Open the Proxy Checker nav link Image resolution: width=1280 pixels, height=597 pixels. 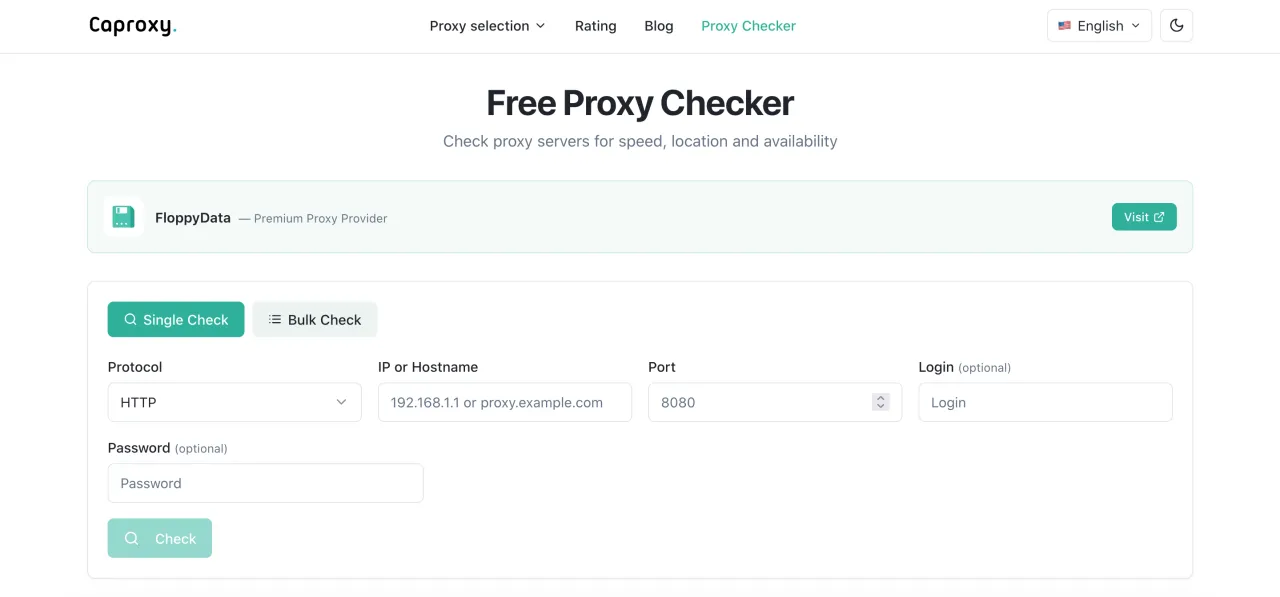point(748,26)
